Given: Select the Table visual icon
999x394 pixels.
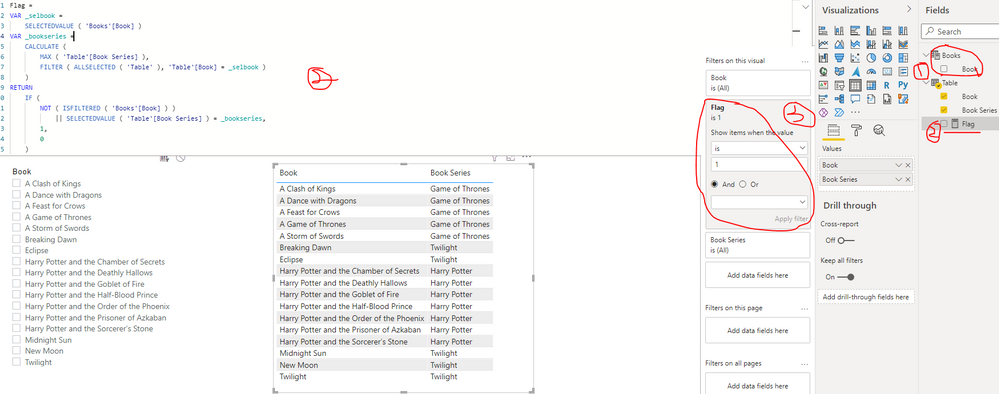Looking at the screenshot, I should point(855,85).
